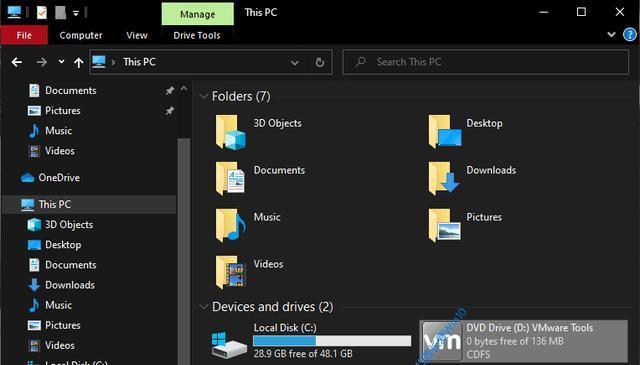Screen dimensions: 640x365
Task: Open Music under This PC in tree
Action: pos(58,305)
